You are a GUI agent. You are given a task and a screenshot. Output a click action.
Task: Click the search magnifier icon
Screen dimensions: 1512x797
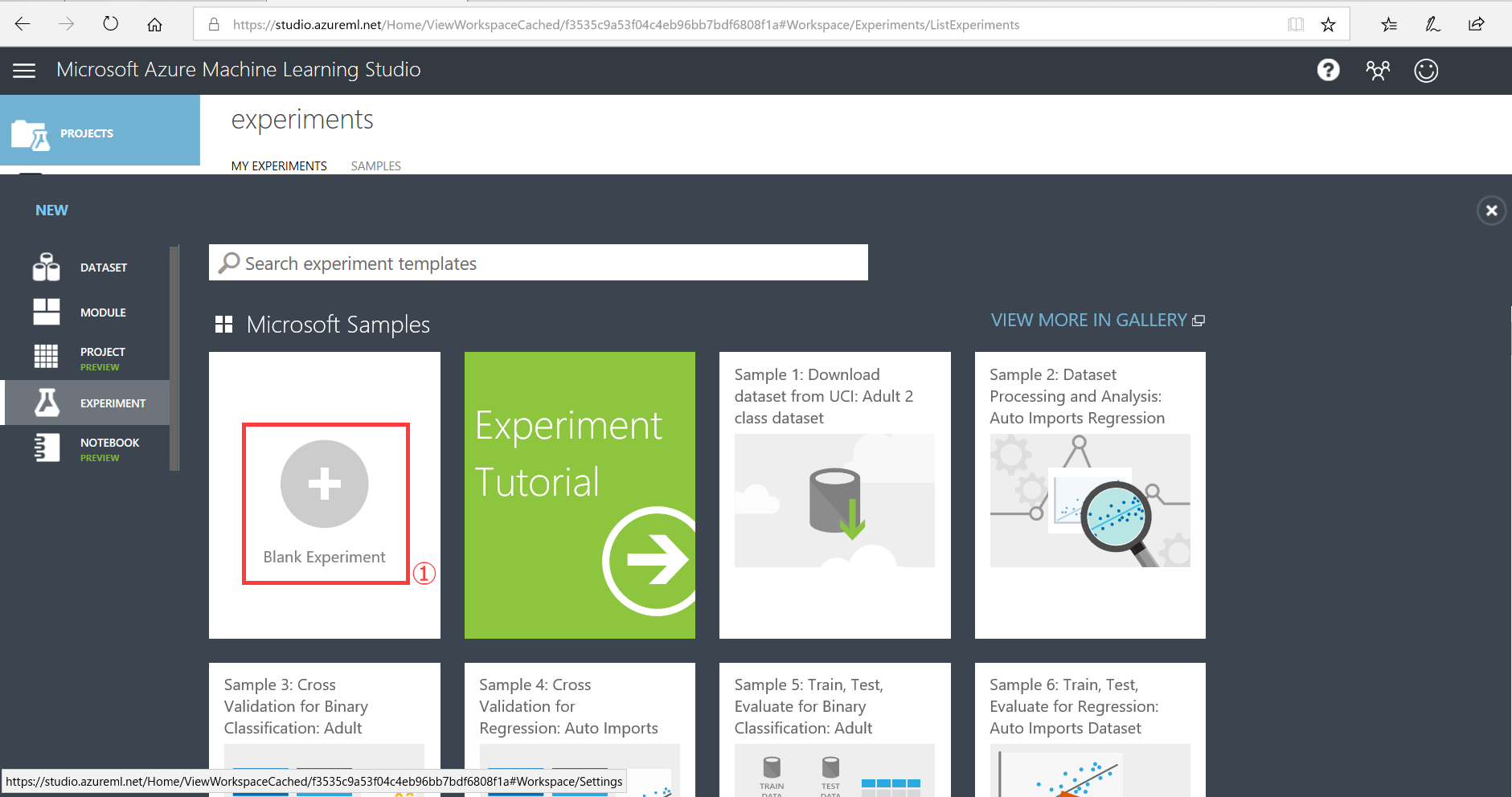pyautogui.click(x=229, y=263)
